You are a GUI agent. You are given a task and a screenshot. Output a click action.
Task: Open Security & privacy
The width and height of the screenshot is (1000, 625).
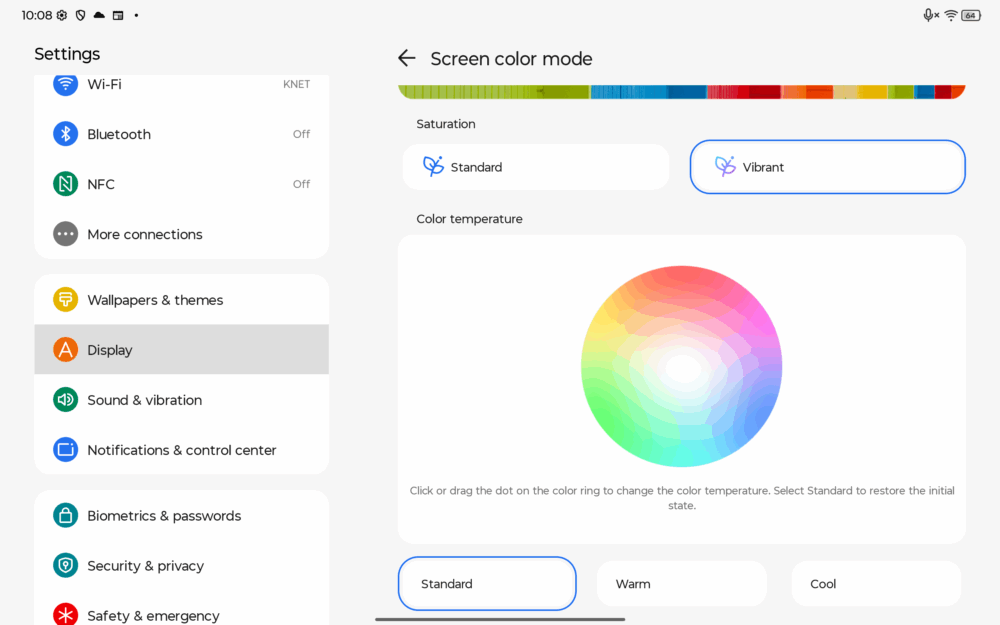[182, 565]
